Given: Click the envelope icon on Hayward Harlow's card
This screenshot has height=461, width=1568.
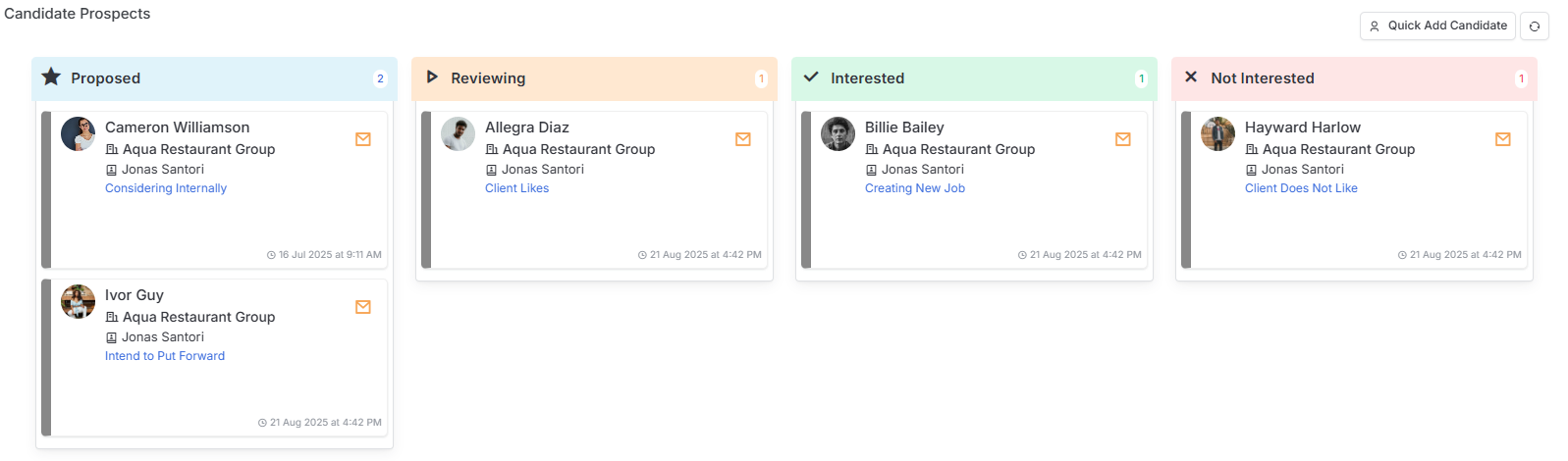Looking at the screenshot, I should 1503,139.
